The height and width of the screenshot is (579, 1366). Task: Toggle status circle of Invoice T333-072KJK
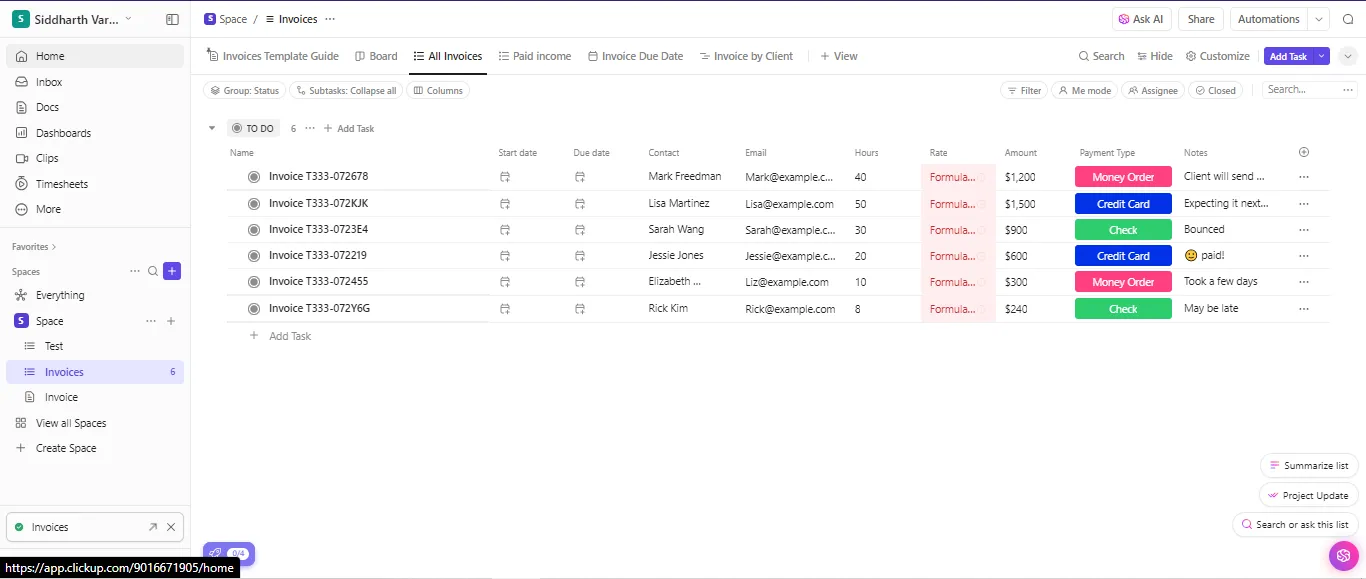pyautogui.click(x=254, y=203)
